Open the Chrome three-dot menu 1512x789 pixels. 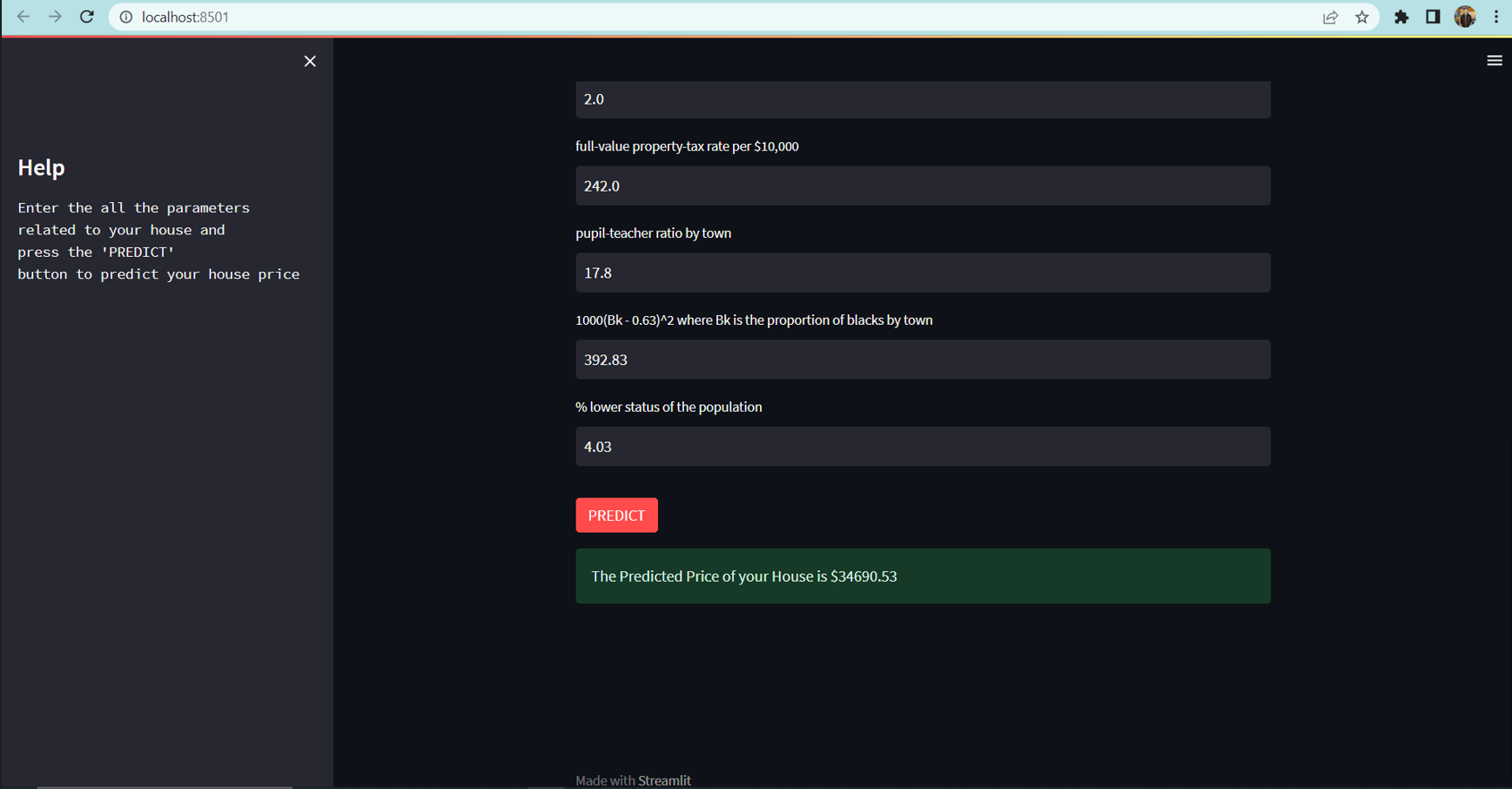click(1497, 17)
